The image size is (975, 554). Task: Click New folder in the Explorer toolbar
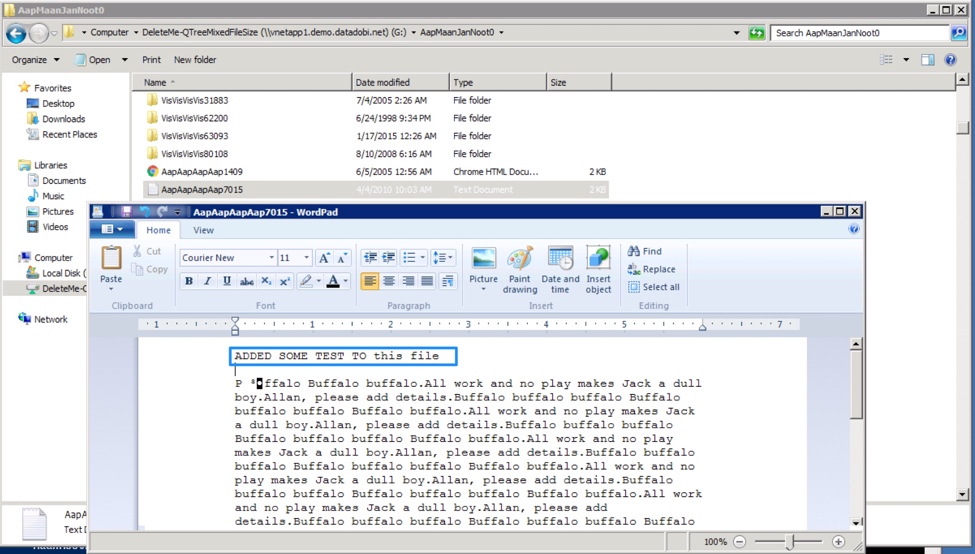pyautogui.click(x=195, y=60)
